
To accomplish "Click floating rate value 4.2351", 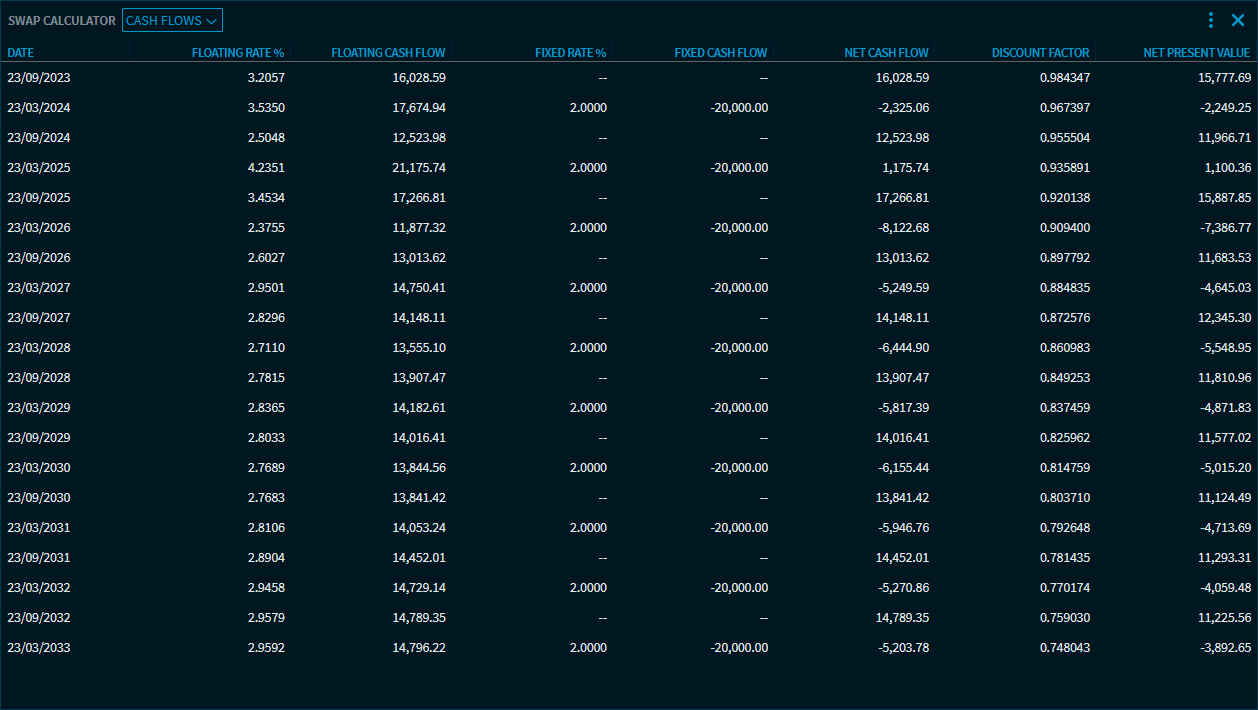I will (265, 167).
